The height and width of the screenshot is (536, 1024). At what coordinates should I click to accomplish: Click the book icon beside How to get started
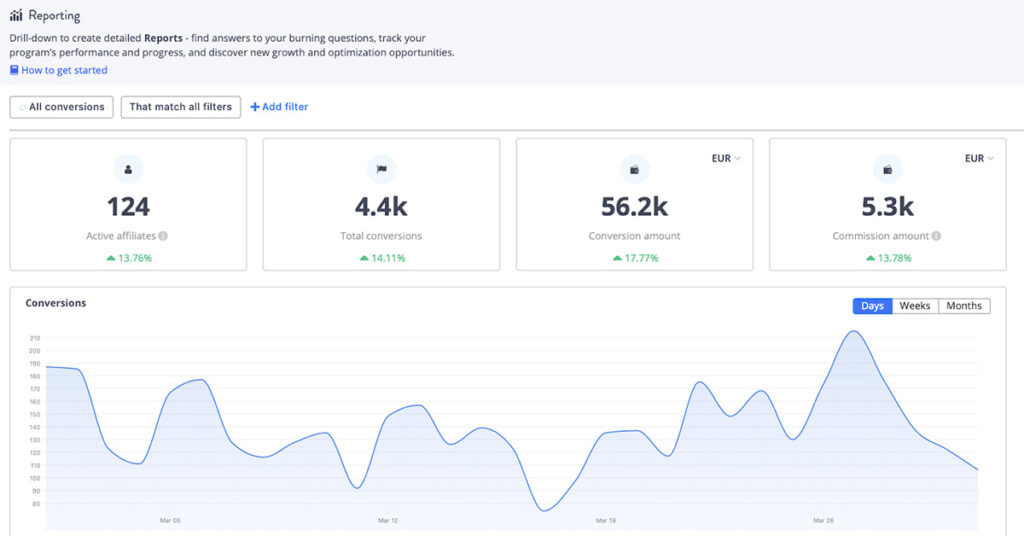14,70
